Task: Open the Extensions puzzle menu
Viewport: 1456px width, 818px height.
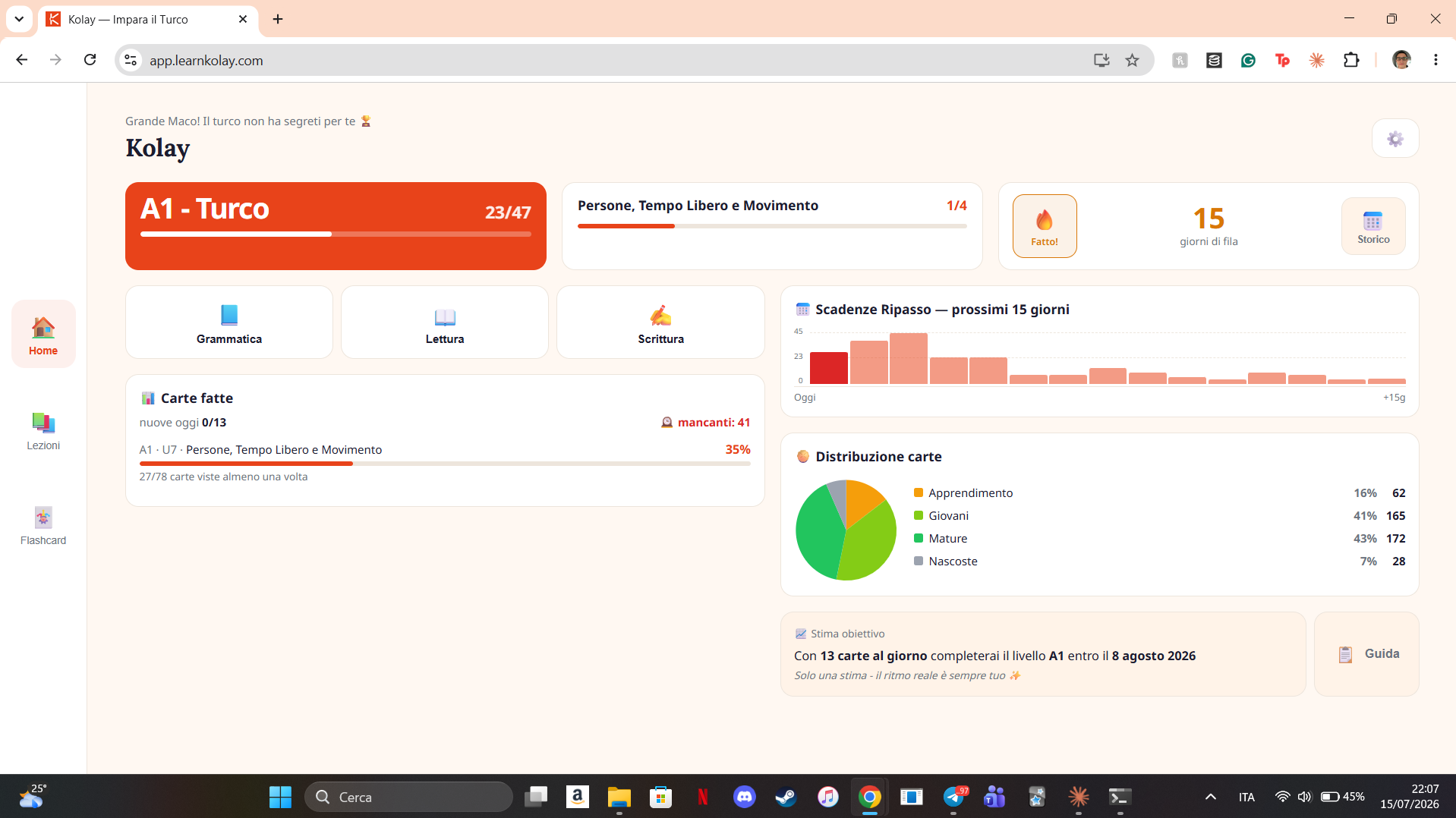Action: click(x=1351, y=60)
